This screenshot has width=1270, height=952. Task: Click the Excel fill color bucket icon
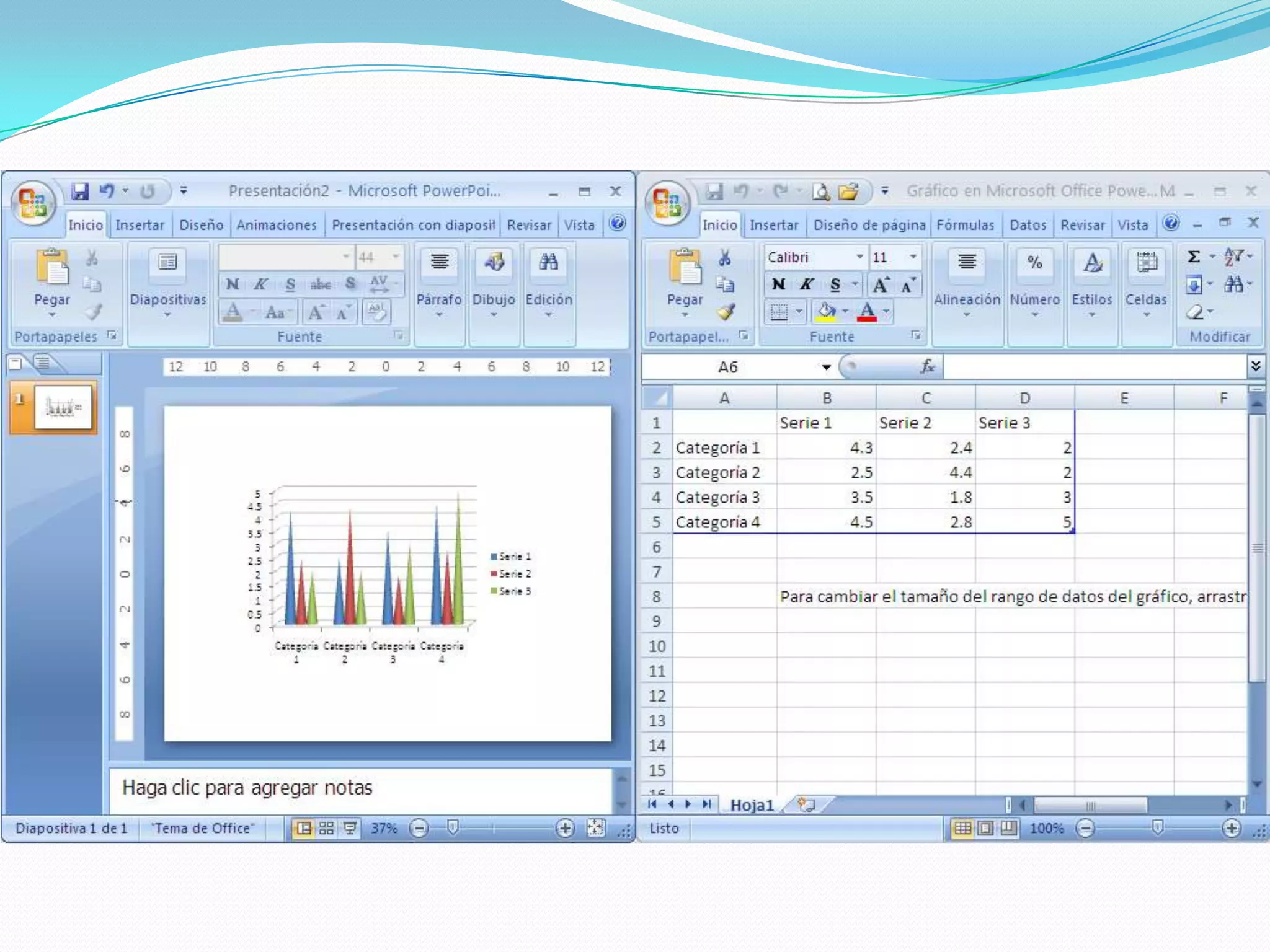(825, 311)
